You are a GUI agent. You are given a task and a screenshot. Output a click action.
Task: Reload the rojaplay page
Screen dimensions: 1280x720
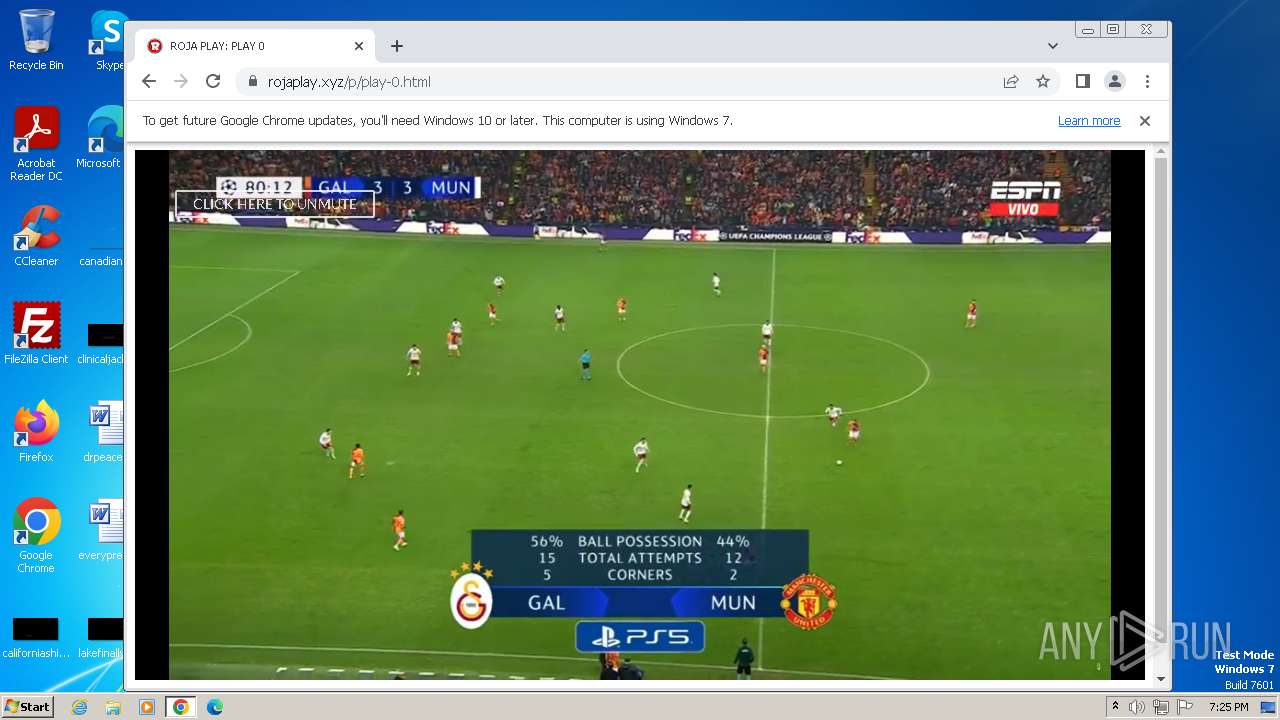213,82
